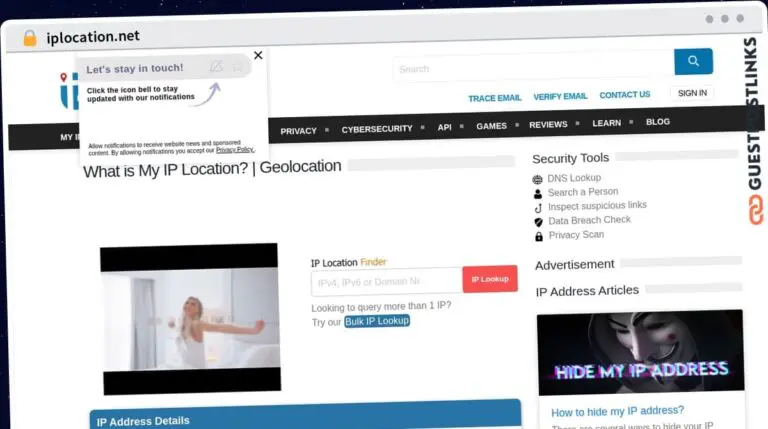Viewport: 768px width, 429px height.
Task: Open the Privacy Scan link
Action: pos(576,235)
